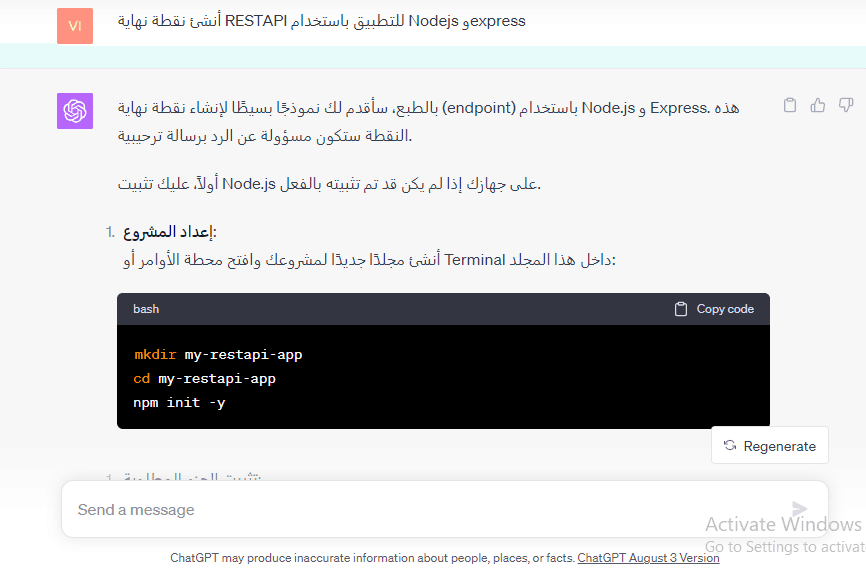The width and height of the screenshot is (866, 578).
Task: Click the sentence about installing Node.js first
Action: point(329,183)
